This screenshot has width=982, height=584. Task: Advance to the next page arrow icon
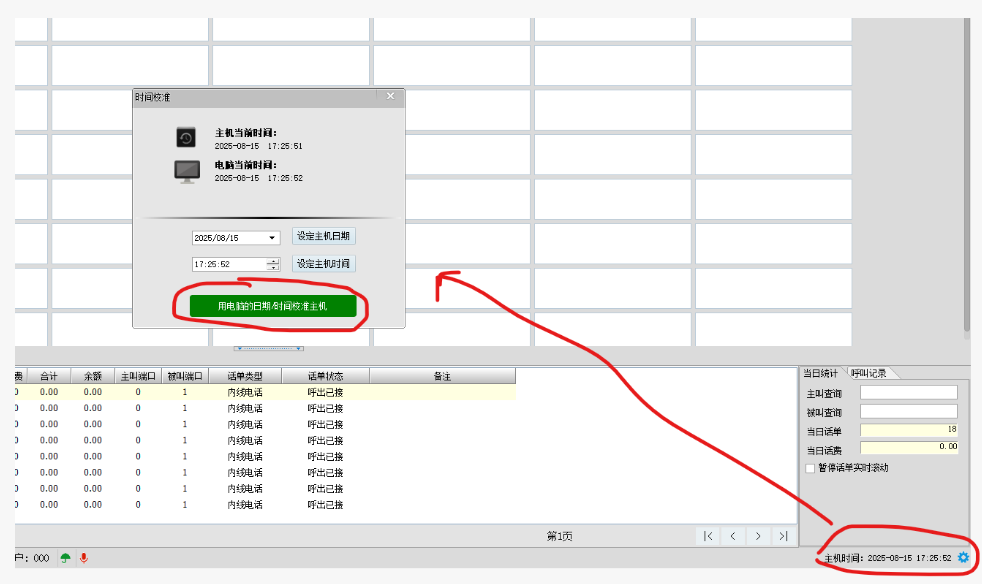point(759,536)
